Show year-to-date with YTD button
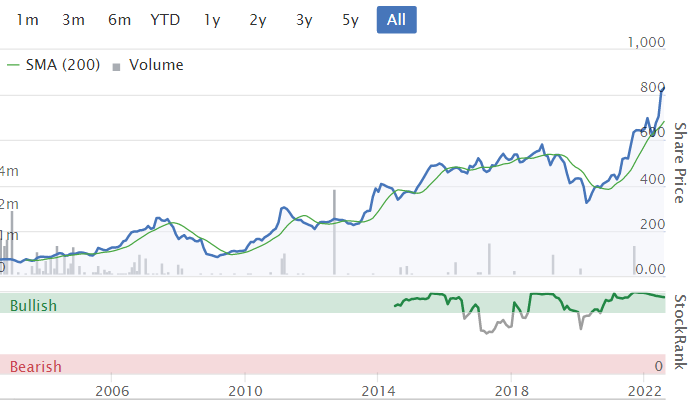Screen dimensions: 695x400 165,20
